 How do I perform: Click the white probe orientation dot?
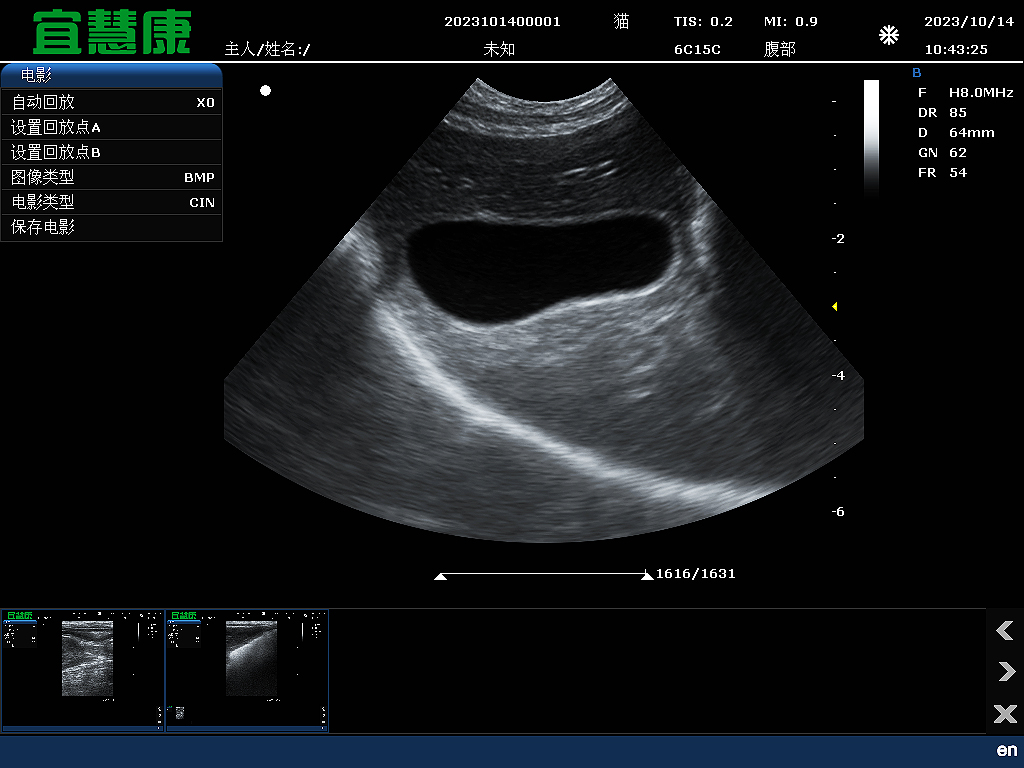265,91
